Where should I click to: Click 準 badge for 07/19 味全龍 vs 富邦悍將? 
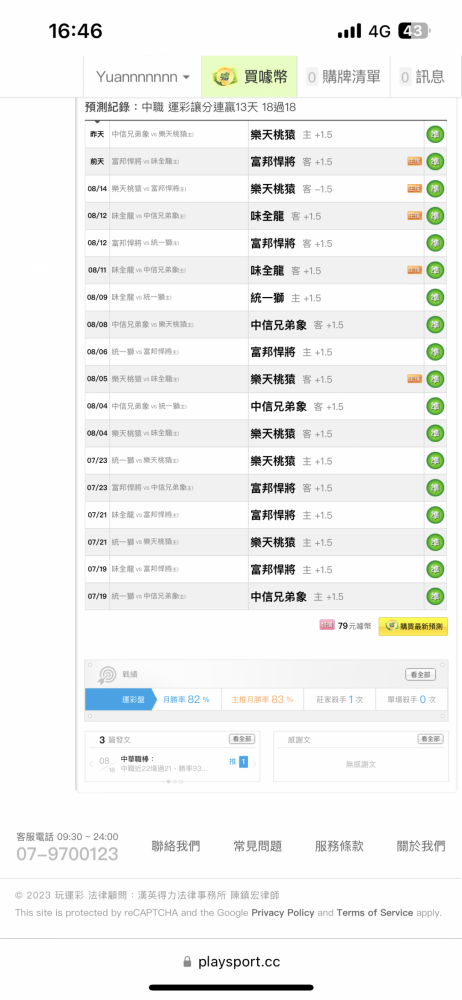coord(436,570)
